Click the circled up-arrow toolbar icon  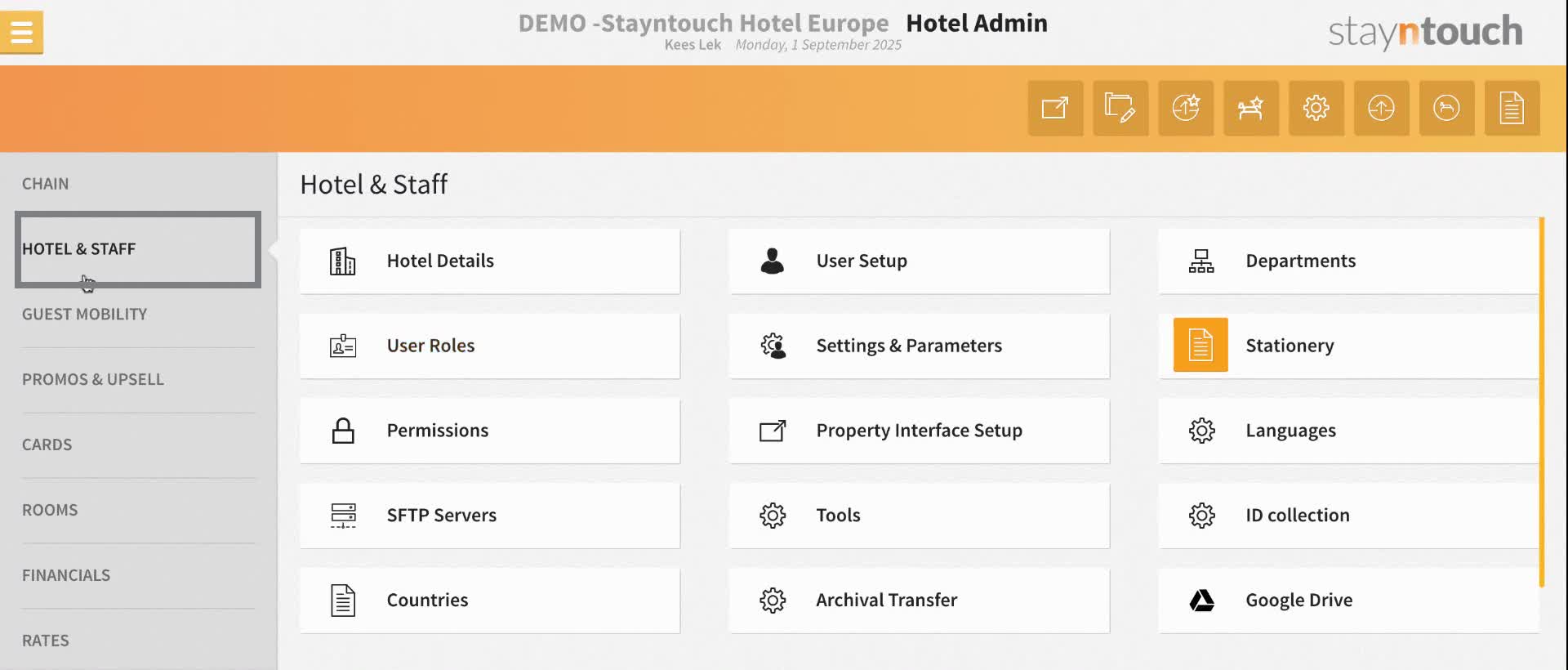pos(1382,108)
